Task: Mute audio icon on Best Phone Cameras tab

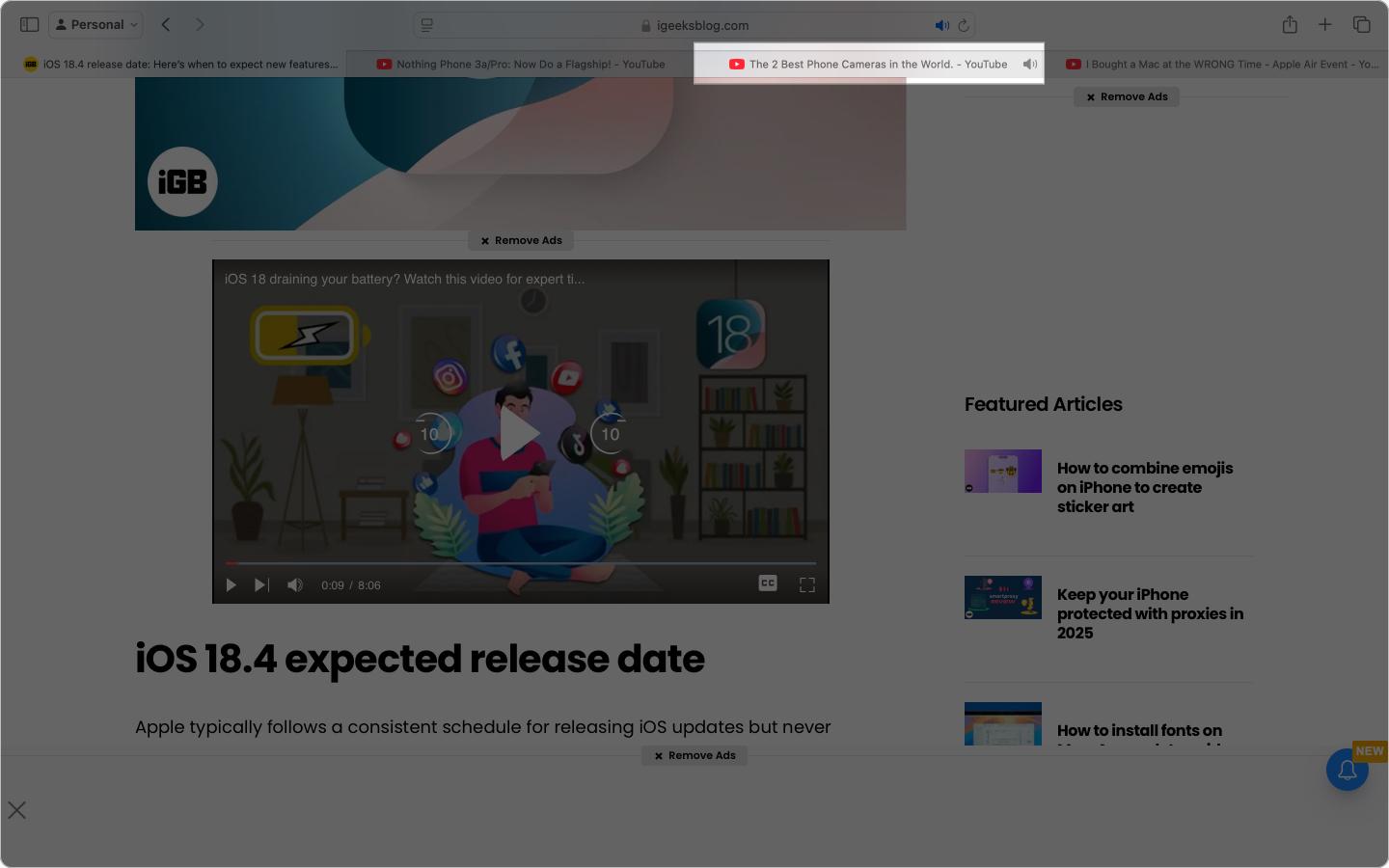Action: (x=1030, y=65)
